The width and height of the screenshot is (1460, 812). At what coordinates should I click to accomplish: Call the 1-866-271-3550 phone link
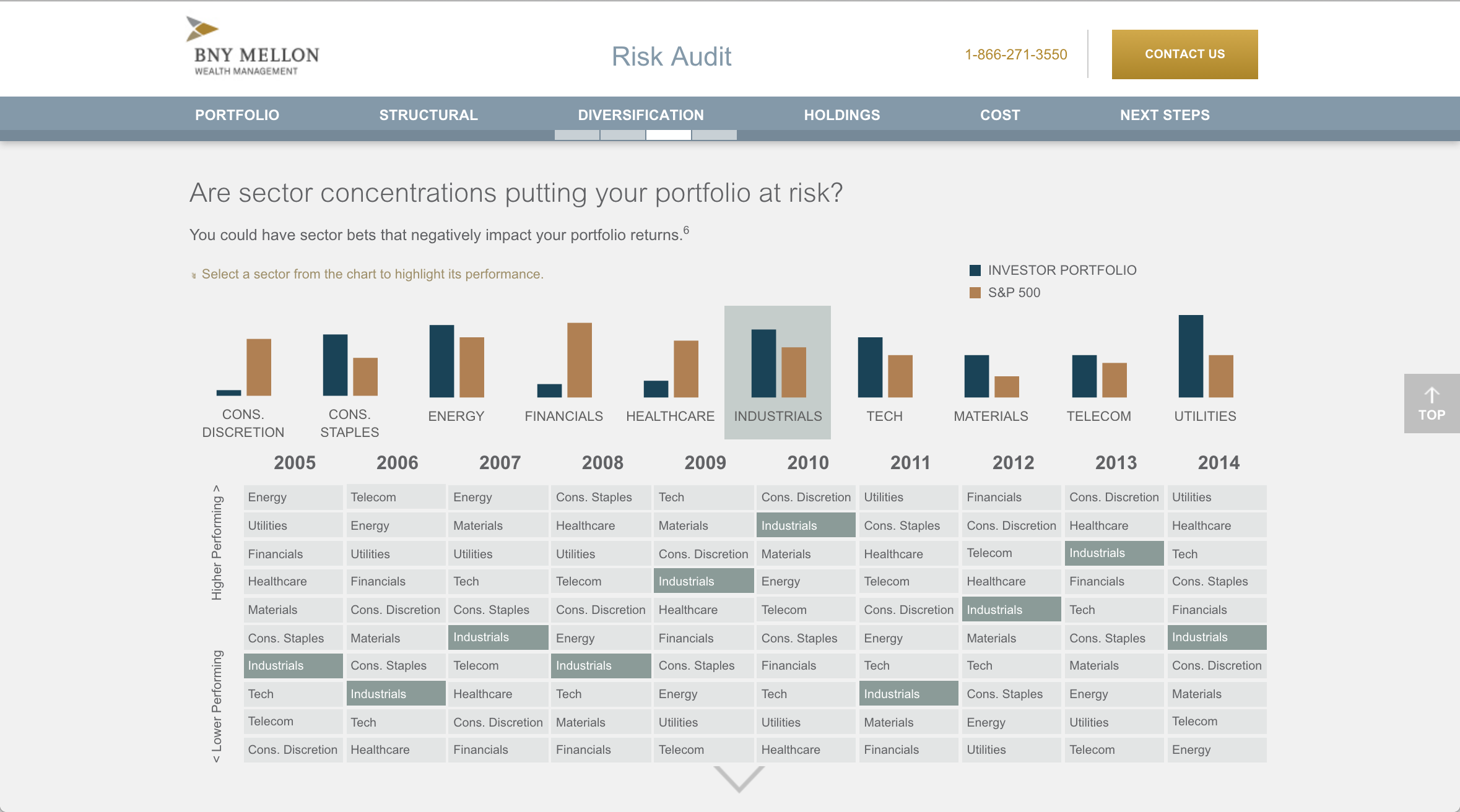coord(1015,54)
